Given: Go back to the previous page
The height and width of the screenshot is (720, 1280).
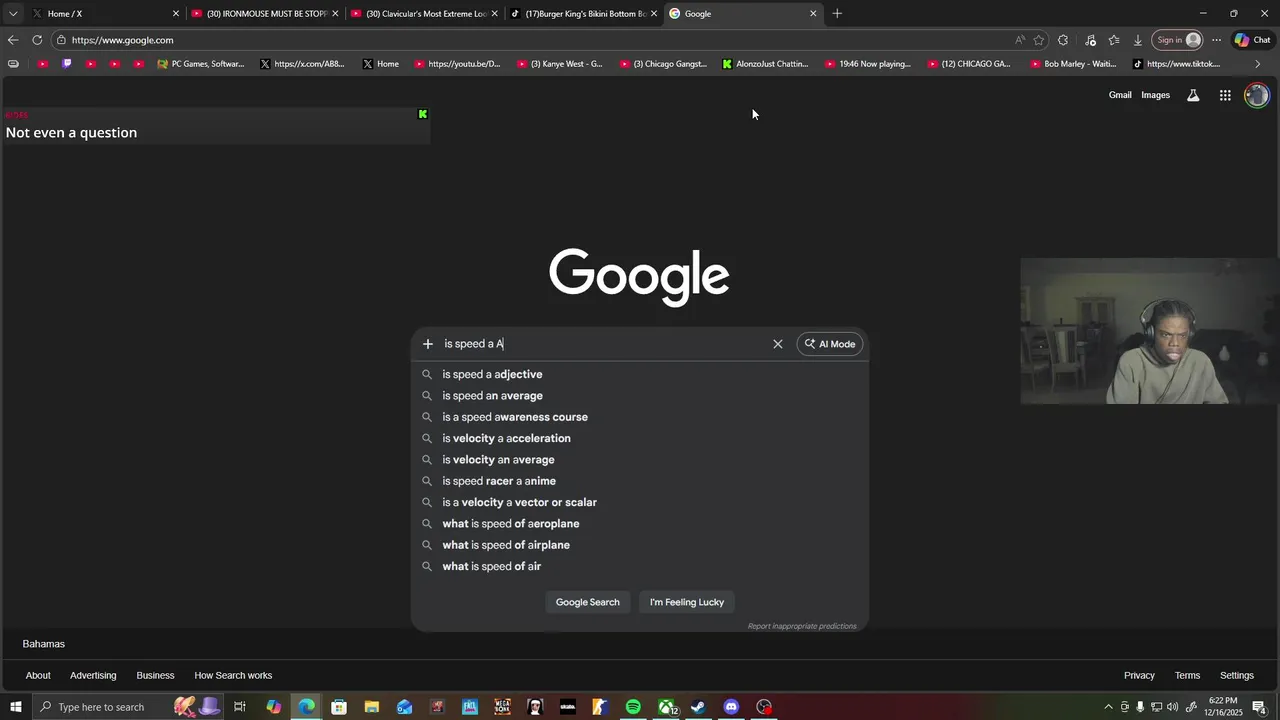Looking at the screenshot, I should pos(12,40).
